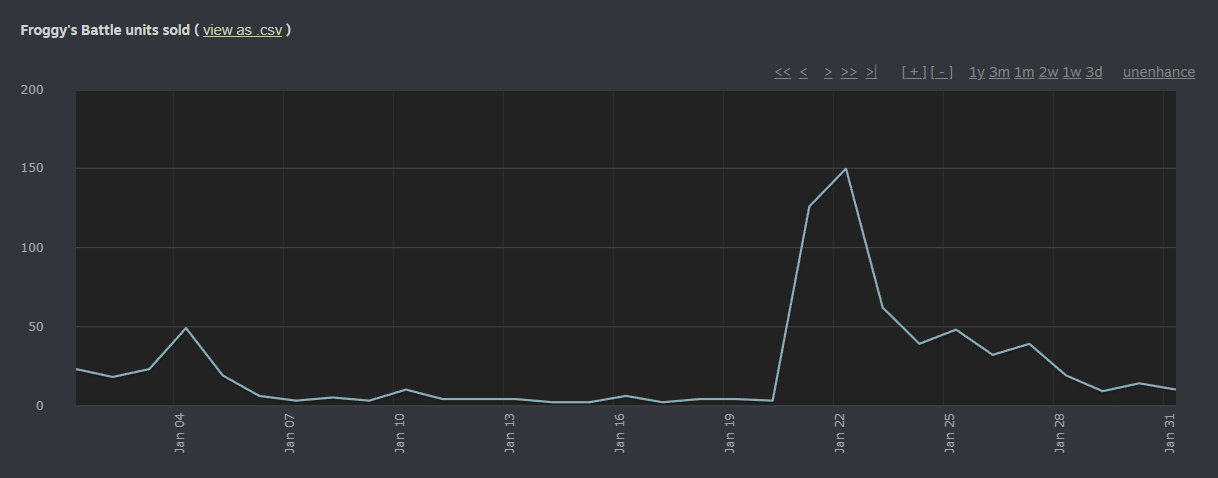The height and width of the screenshot is (478, 1218).
Task: Select the 3d time range
Action: tap(1094, 72)
